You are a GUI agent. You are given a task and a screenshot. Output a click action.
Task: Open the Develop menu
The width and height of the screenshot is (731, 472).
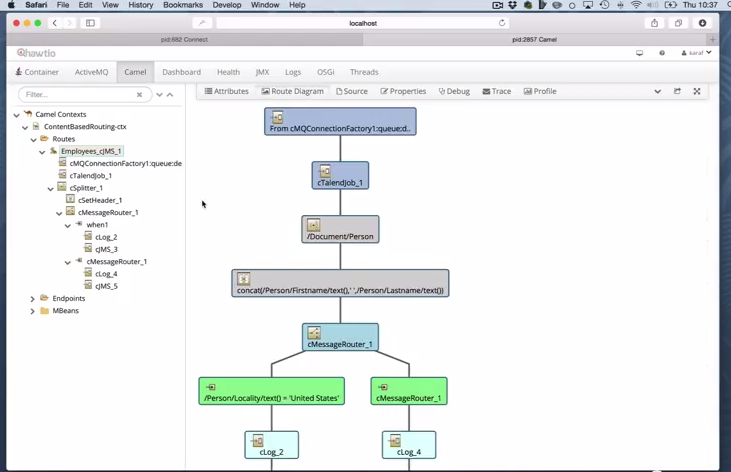point(227,5)
